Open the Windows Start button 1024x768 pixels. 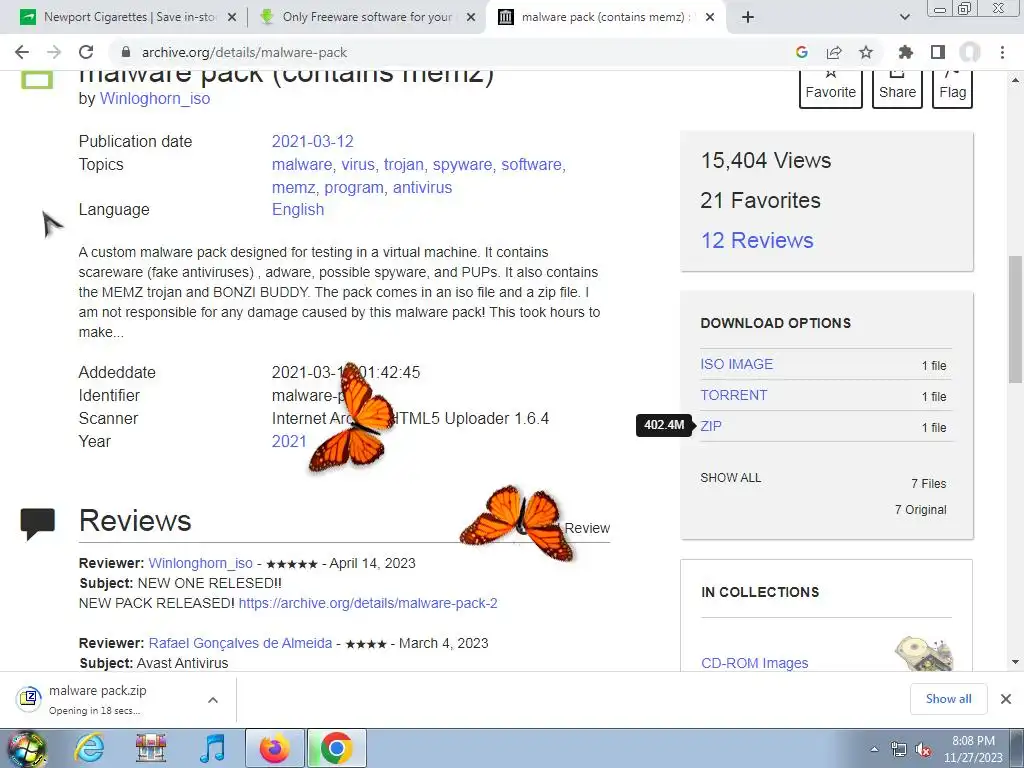pyautogui.click(x=25, y=748)
